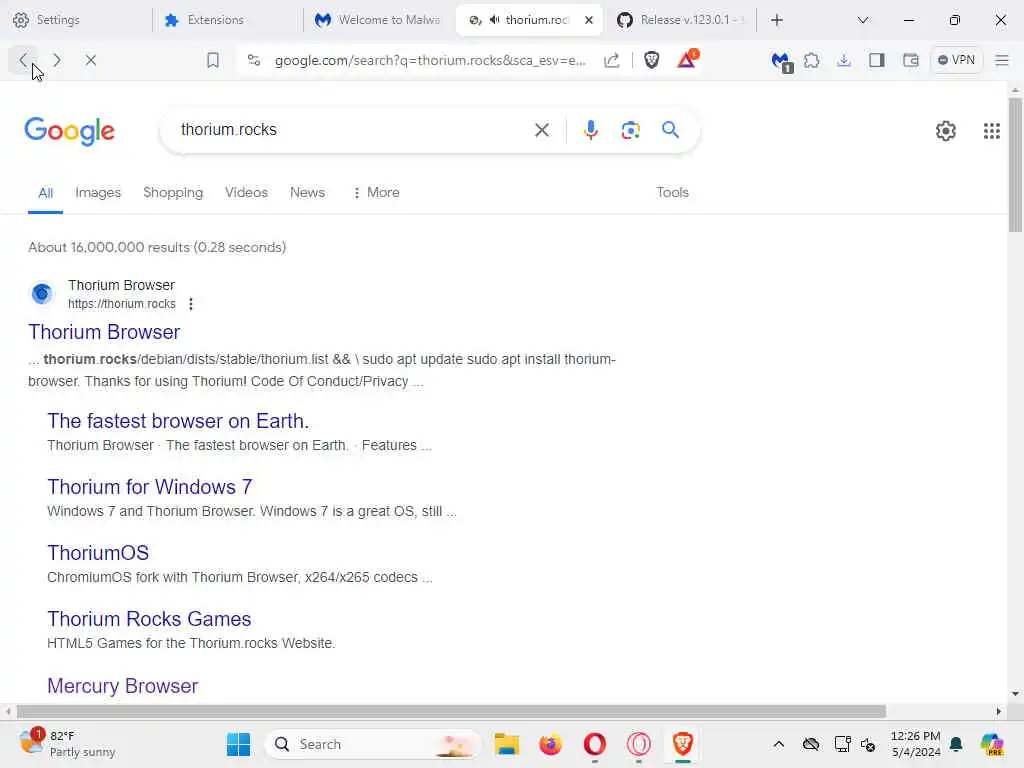Launch Firefox from taskbar
The image size is (1024, 768).
pyautogui.click(x=551, y=744)
